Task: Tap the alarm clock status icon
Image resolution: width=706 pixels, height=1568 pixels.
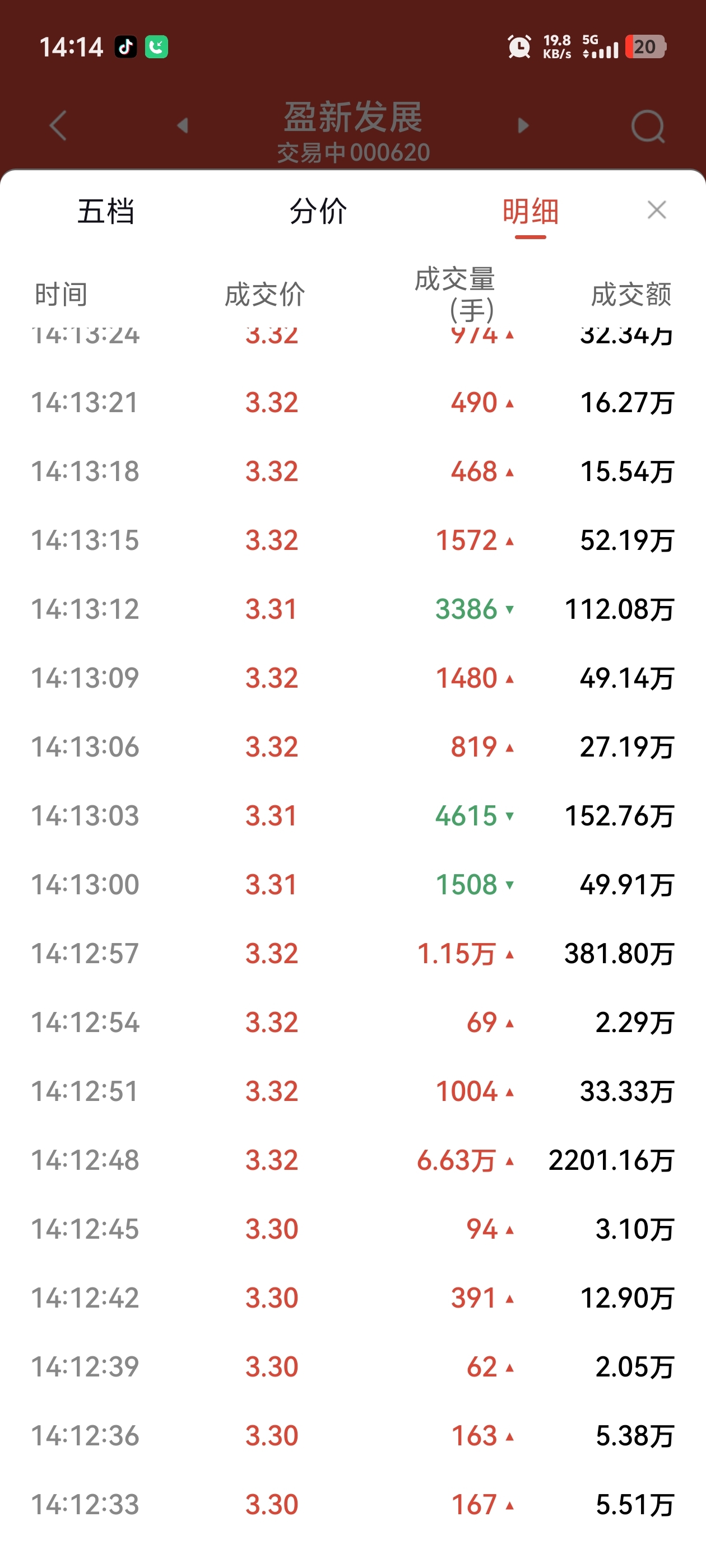Action: pyautogui.click(x=519, y=47)
